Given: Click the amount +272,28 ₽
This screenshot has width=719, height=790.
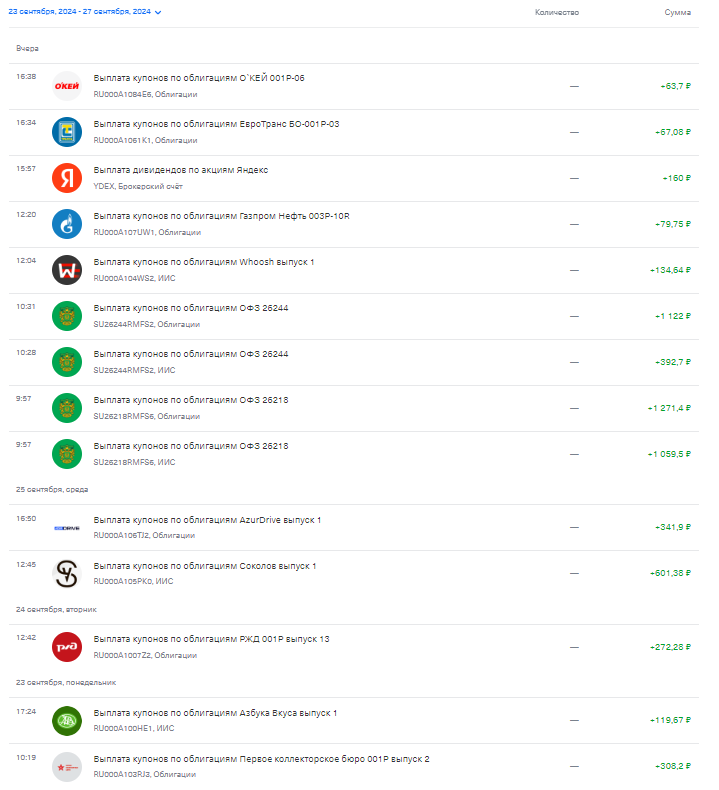Looking at the screenshot, I should coord(670,647).
